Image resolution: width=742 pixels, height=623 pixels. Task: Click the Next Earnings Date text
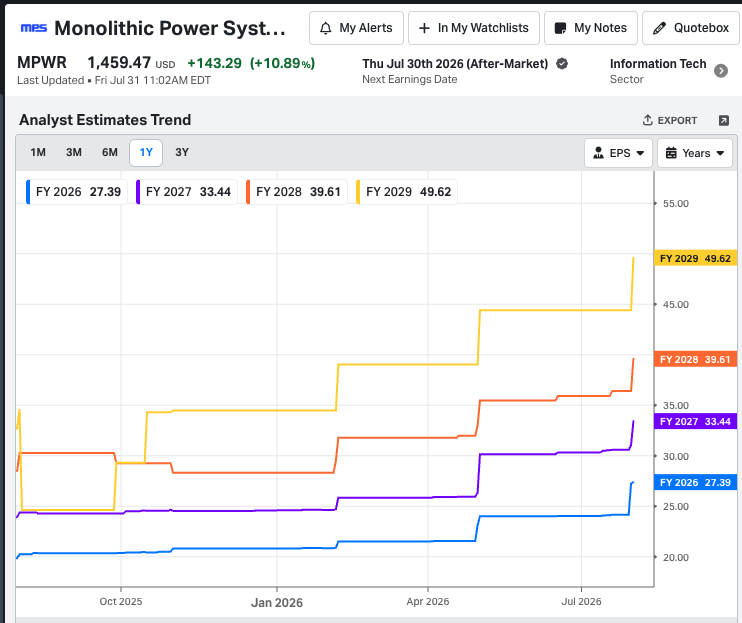(x=410, y=79)
